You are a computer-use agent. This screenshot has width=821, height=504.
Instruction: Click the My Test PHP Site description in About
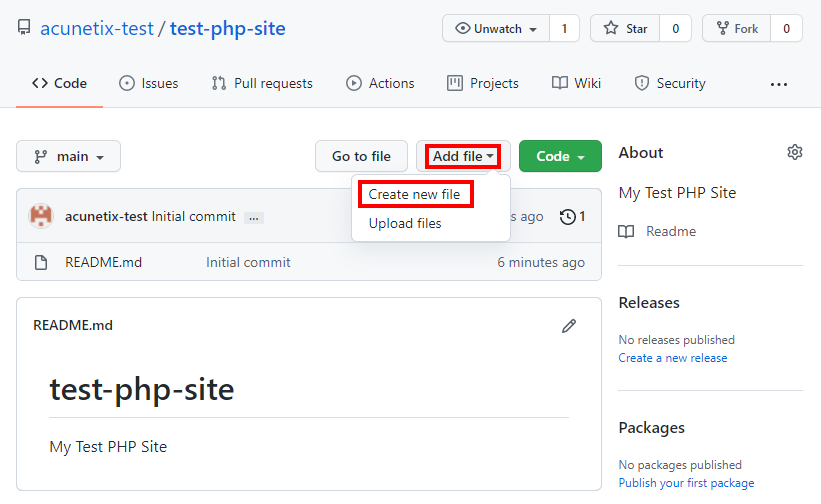point(677,193)
